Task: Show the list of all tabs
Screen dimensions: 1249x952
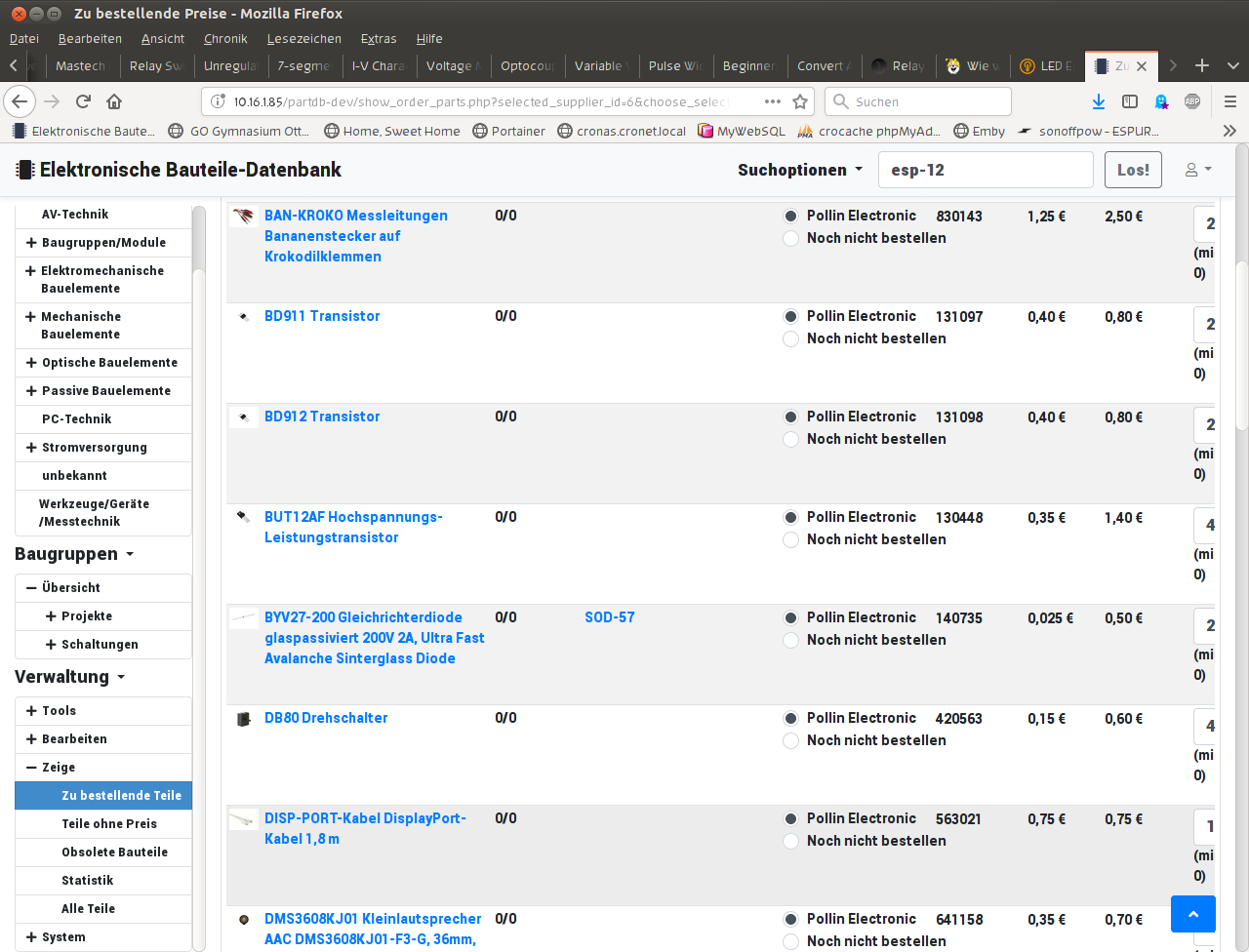Action: (x=1232, y=65)
